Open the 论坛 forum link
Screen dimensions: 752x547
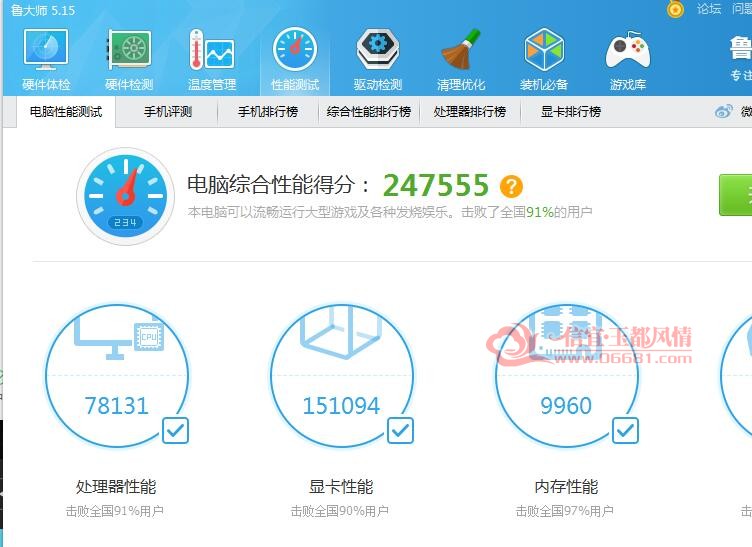pyautogui.click(x=709, y=9)
